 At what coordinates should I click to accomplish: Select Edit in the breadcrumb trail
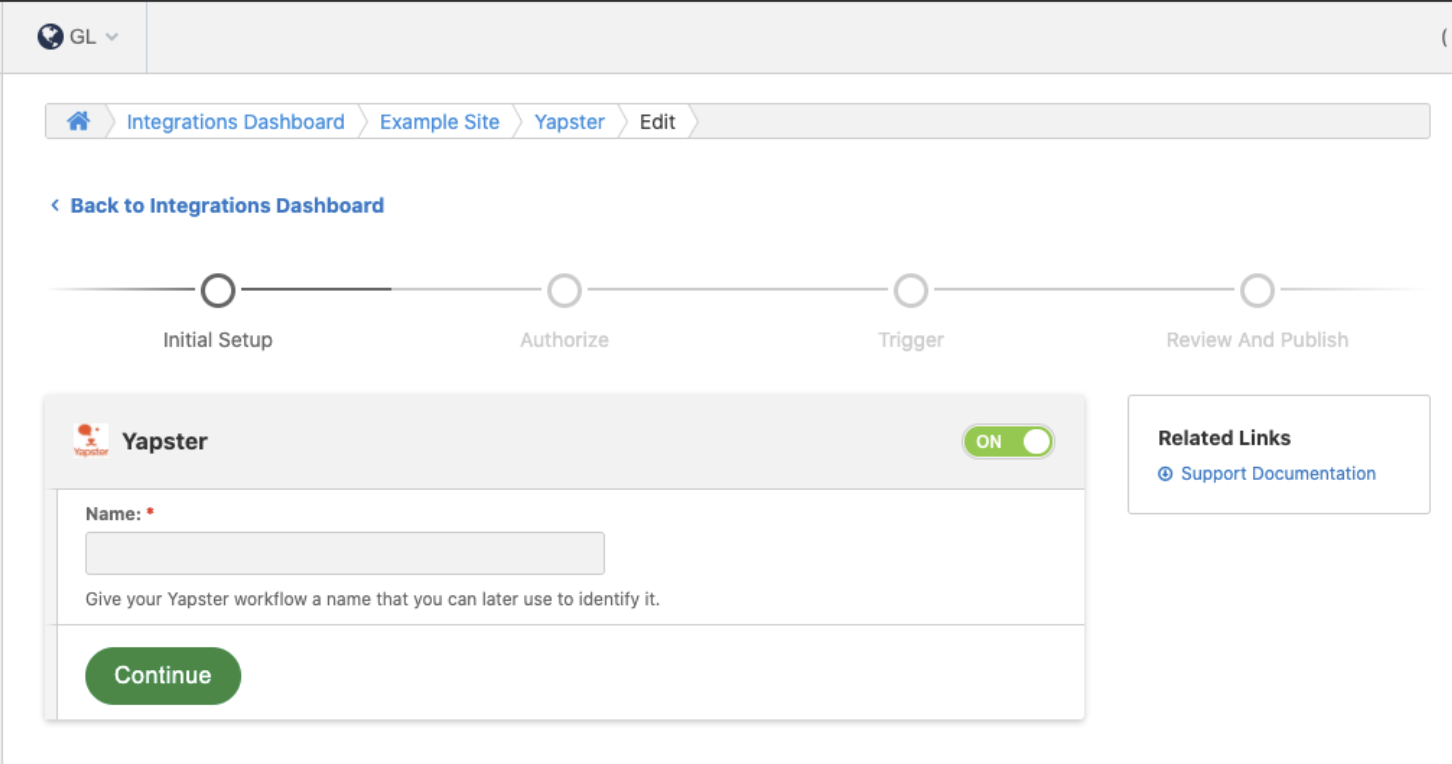(656, 121)
